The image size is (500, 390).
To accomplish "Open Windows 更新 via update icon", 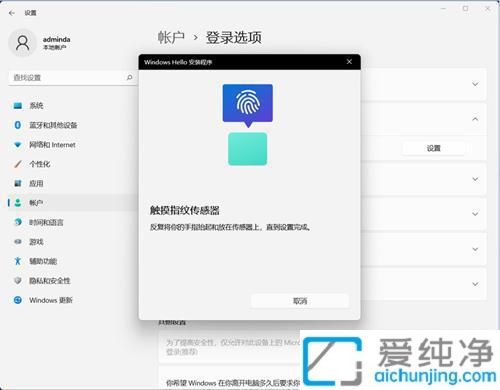I will [x=18, y=300].
